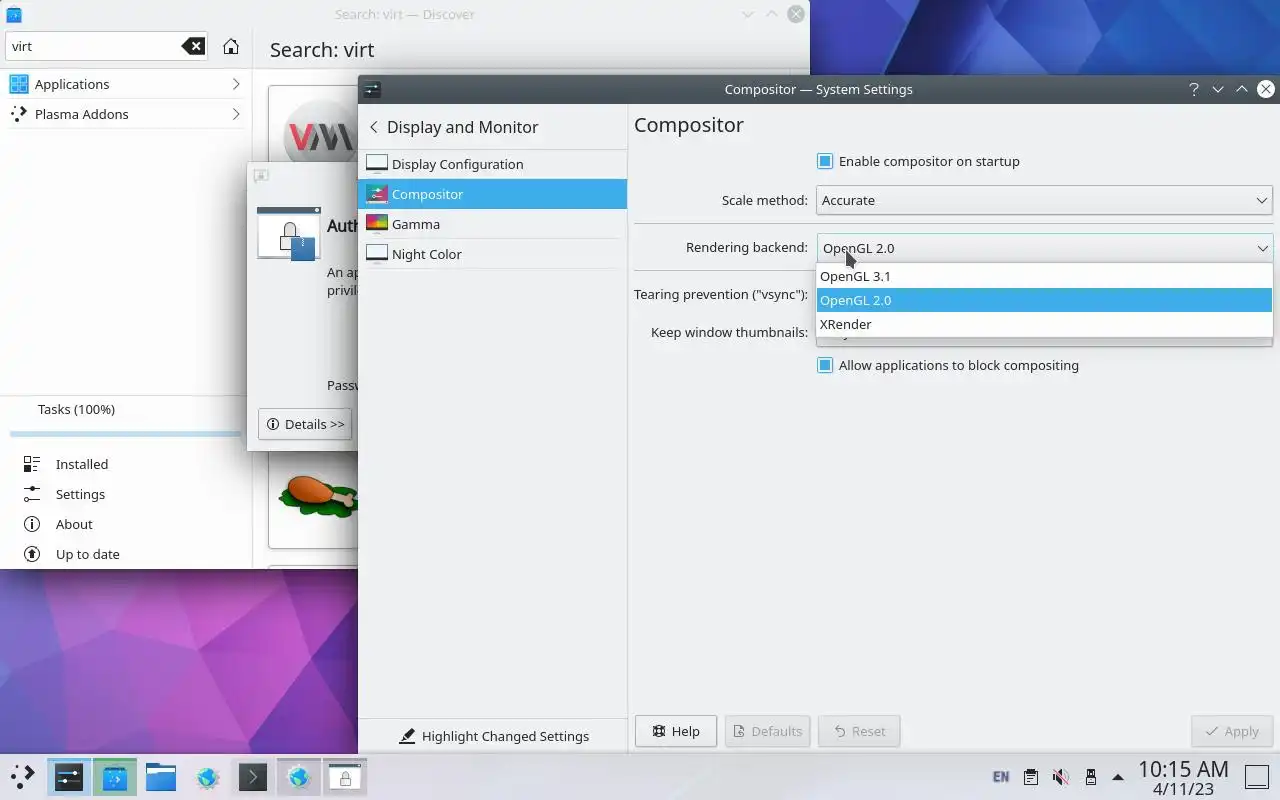Choose OpenGL 2.0 in dropdown list
Image resolution: width=1280 pixels, height=800 pixels.
coord(1044,300)
